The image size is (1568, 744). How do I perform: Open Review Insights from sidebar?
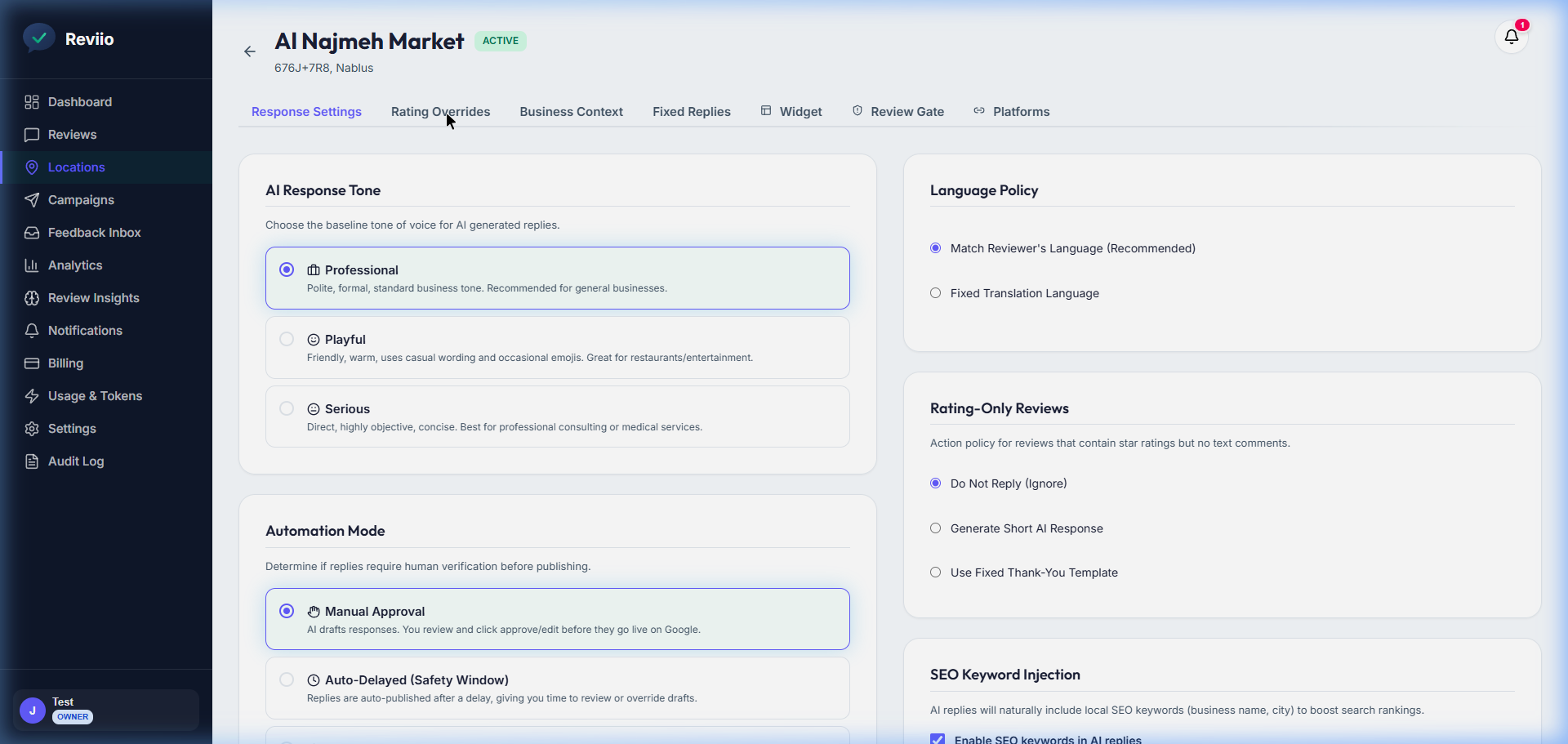click(x=106, y=298)
